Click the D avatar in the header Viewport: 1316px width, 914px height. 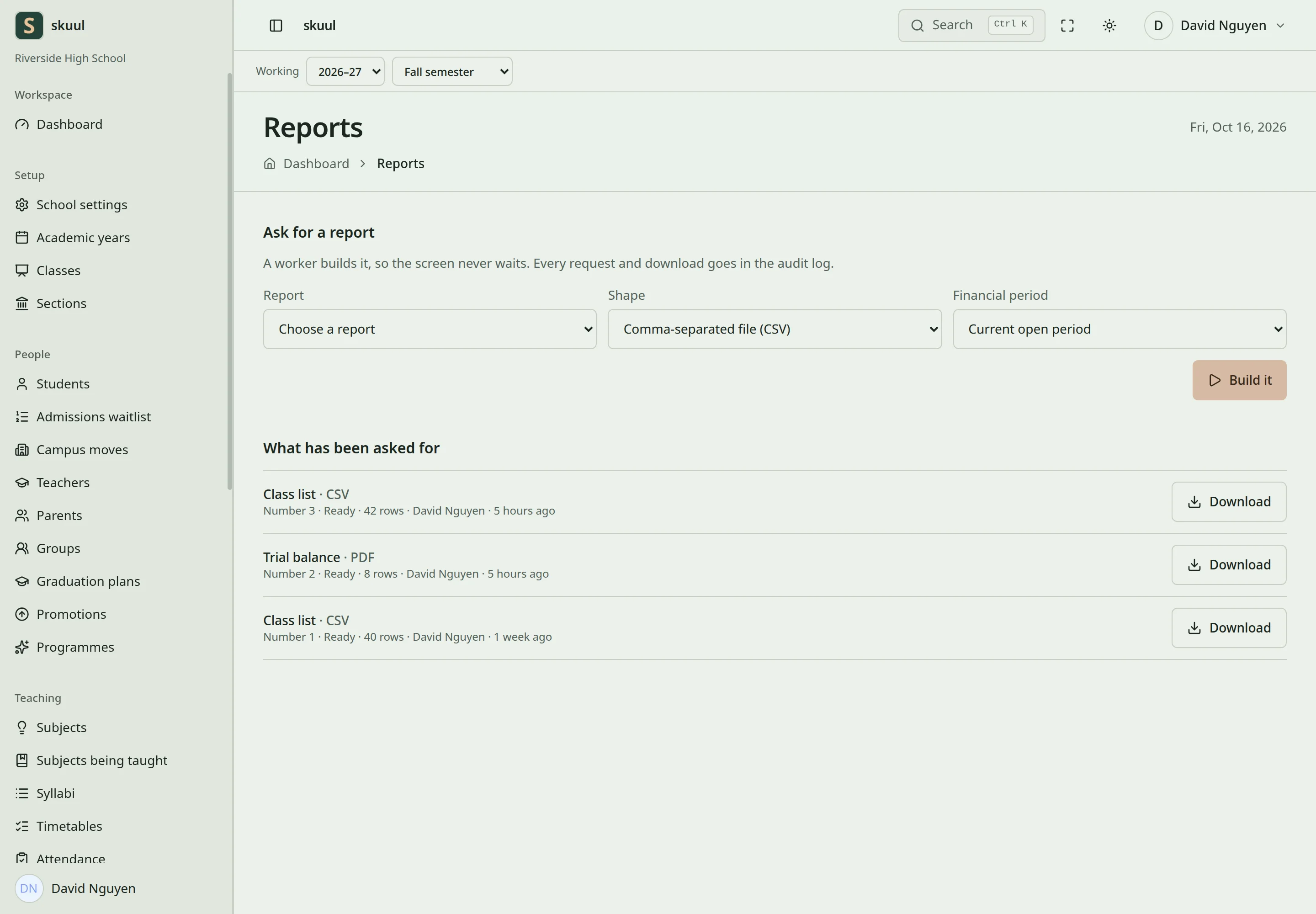[1158, 25]
